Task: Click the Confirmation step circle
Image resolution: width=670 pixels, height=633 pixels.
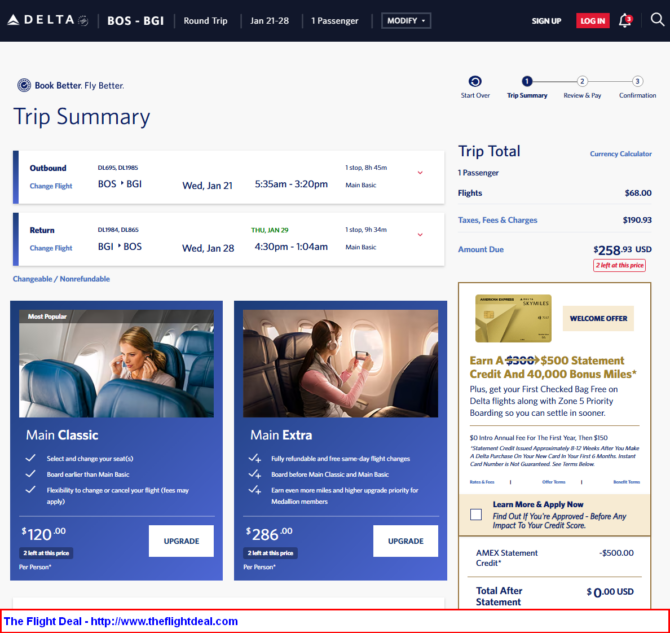Action: (x=637, y=82)
